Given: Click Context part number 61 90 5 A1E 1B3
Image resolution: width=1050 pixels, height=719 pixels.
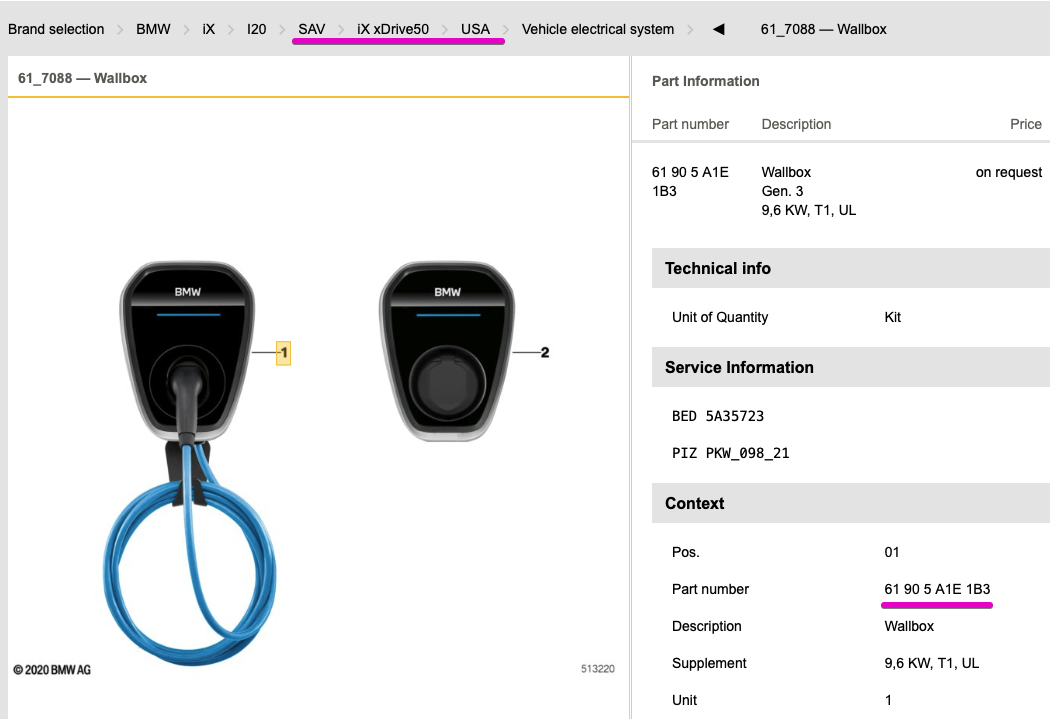Looking at the screenshot, I should 938,589.
